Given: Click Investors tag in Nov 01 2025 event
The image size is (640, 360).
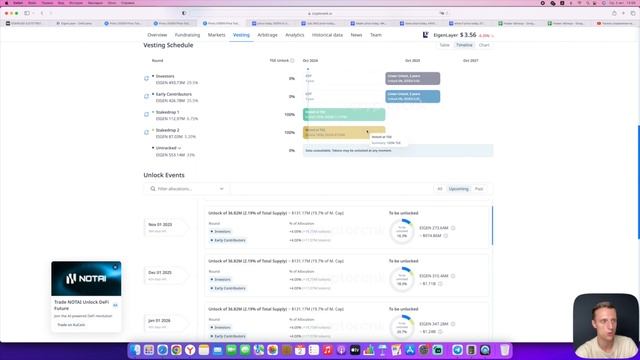Looking at the screenshot, I should click(220, 231).
